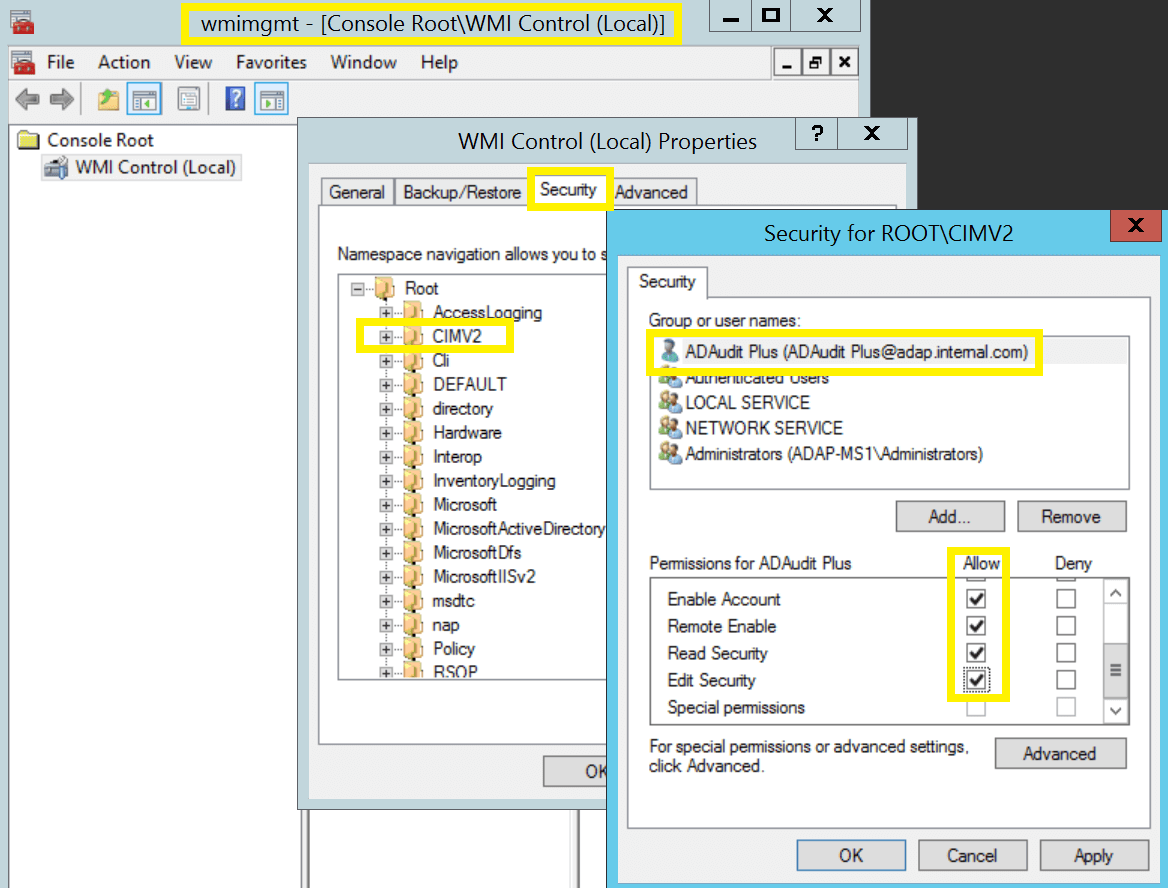Image resolution: width=1168 pixels, height=888 pixels.
Task: Click the Advanced button for special permissions
Action: tap(1060, 753)
